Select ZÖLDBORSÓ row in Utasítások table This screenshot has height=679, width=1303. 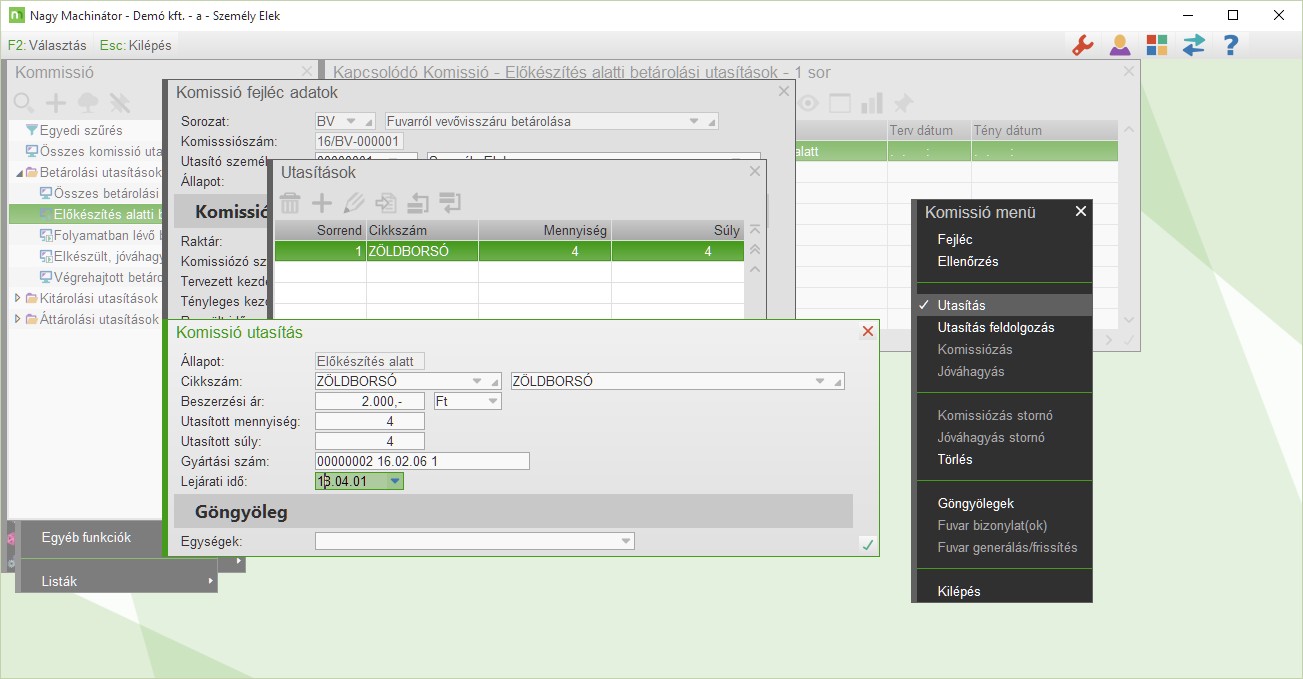click(x=509, y=251)
